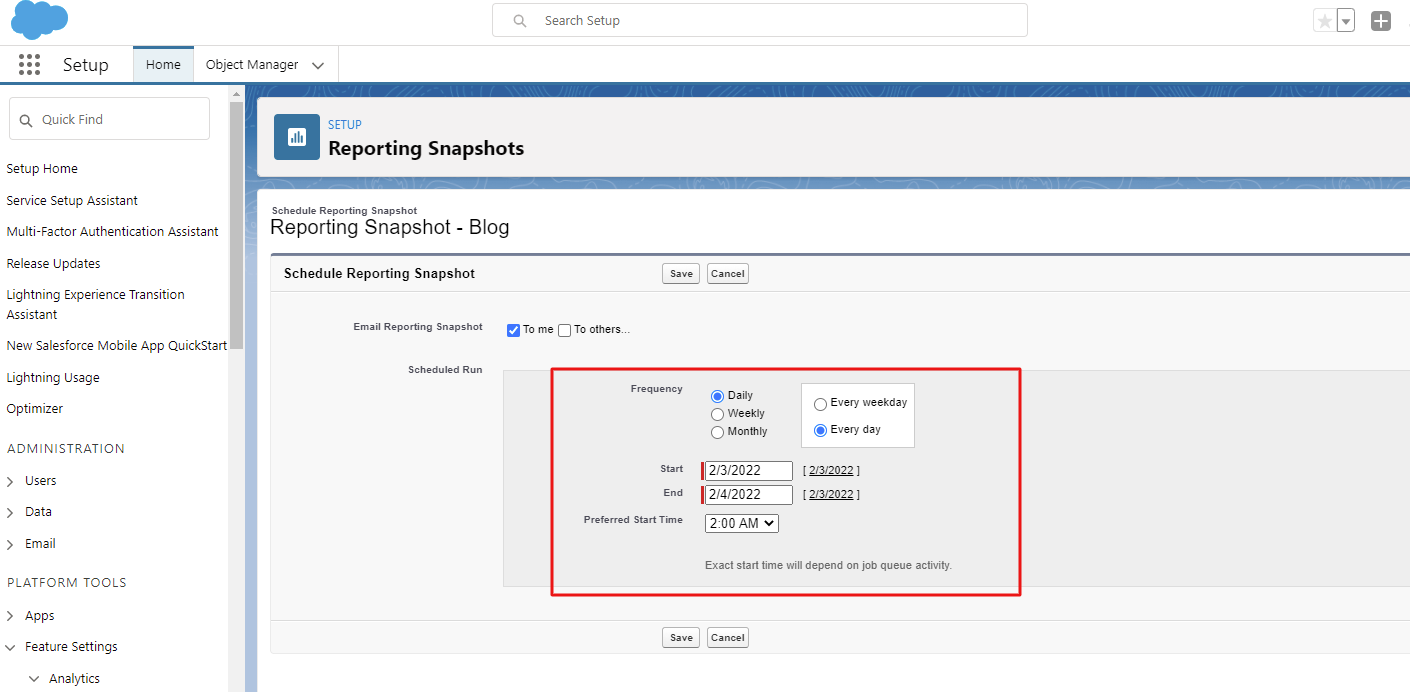The image size is (1410, 692).
Task: Choose the 'Every day' option
Action: click(x=820, y=430)
